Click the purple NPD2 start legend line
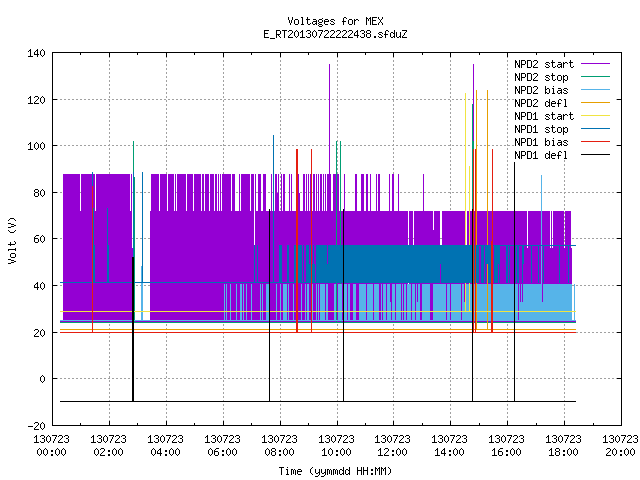The width and height of the screenshot is (640, 480). pos(595,64)
